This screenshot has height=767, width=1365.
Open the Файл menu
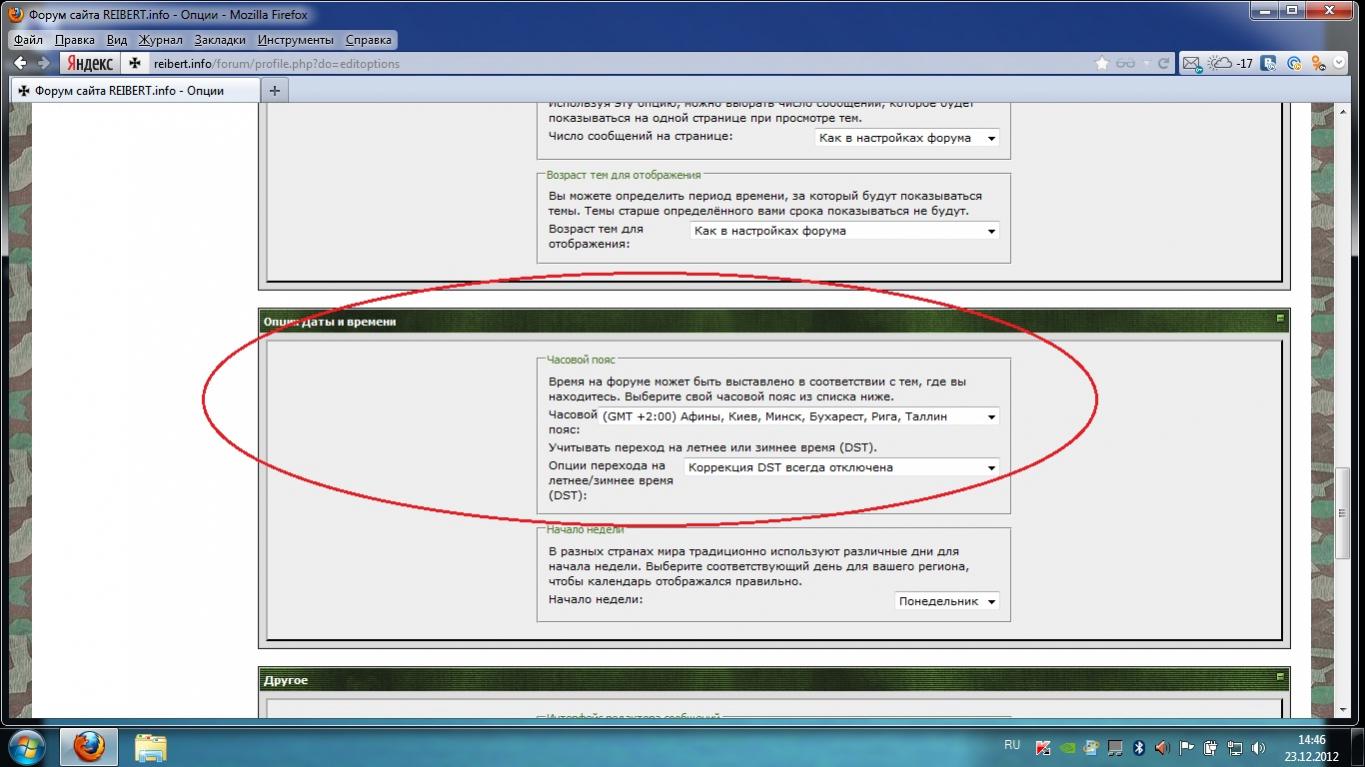click(x=28, y=40)
